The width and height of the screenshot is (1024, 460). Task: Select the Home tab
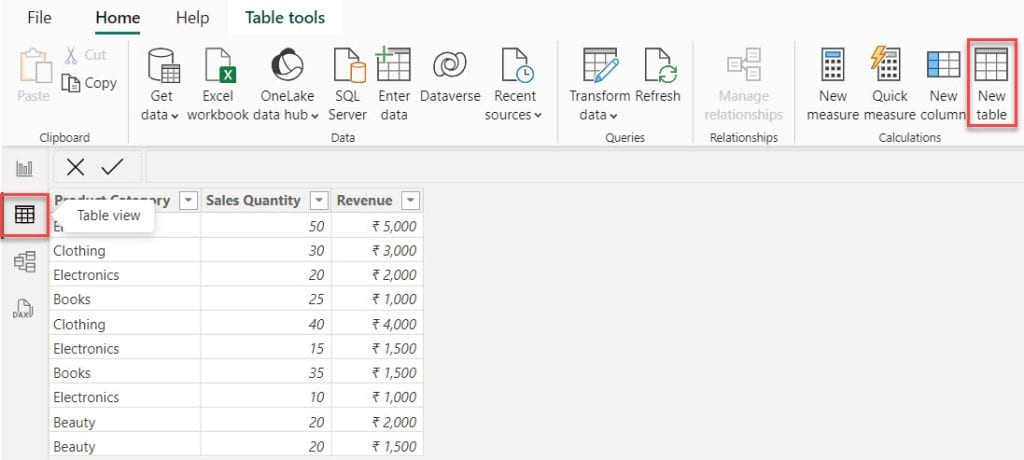pos(118,18)
